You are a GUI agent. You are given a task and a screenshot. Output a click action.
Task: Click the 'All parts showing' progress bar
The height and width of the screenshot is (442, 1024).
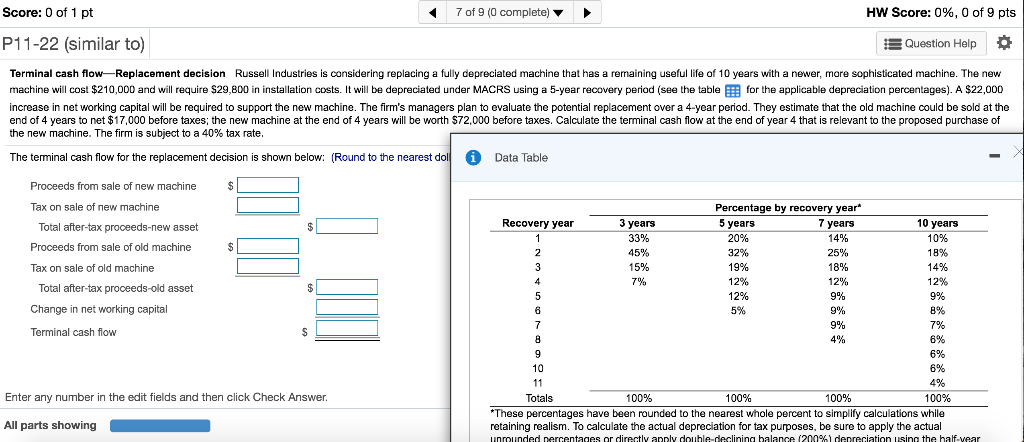point(160,426)
